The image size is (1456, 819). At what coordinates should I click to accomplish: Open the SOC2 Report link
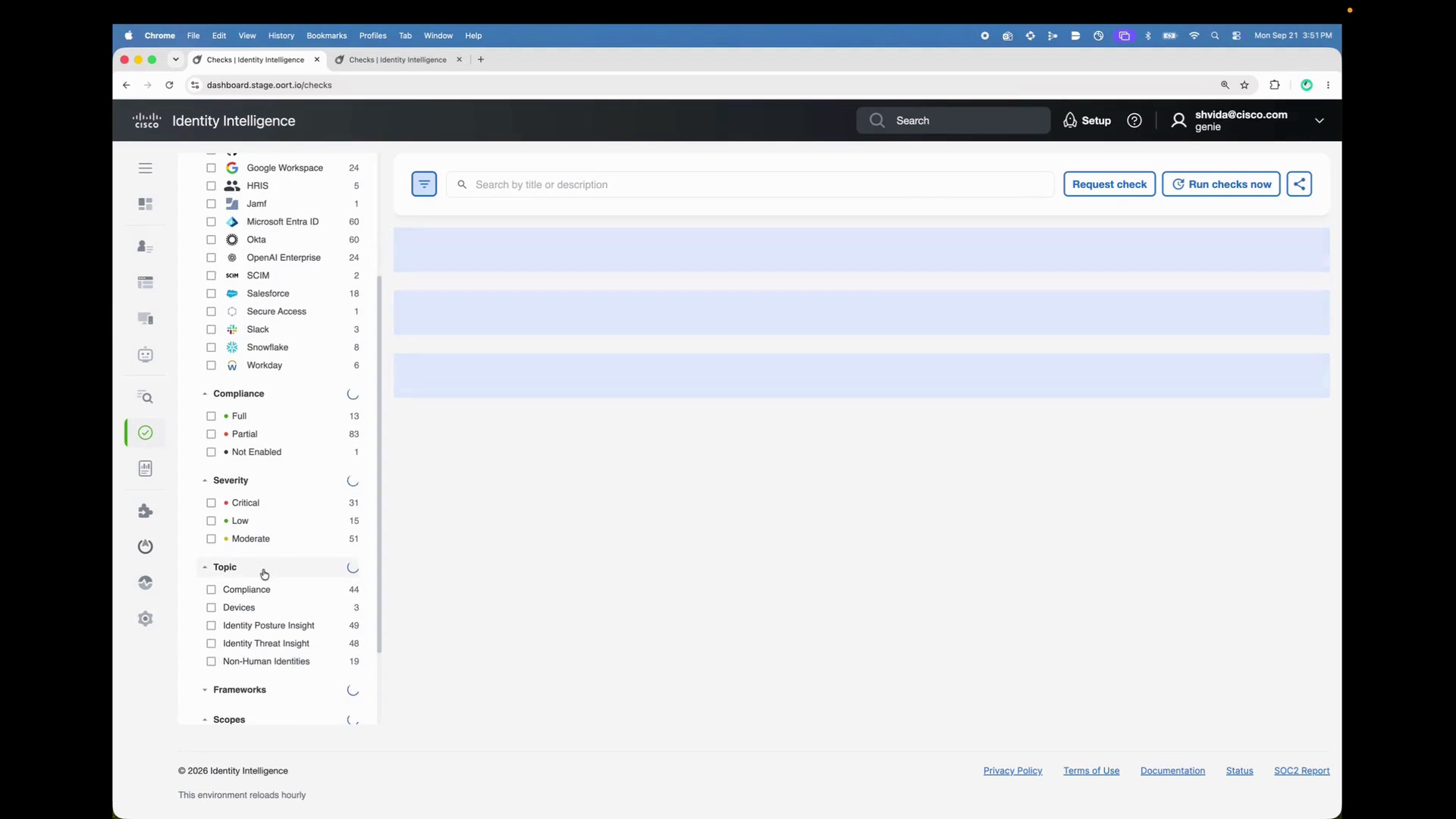click(x=1301, y=771)
